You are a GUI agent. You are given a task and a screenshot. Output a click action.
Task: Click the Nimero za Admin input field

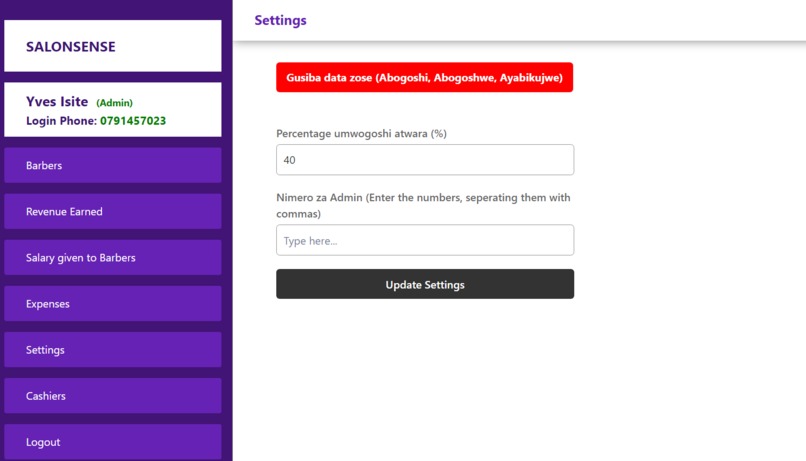[425, 240]
